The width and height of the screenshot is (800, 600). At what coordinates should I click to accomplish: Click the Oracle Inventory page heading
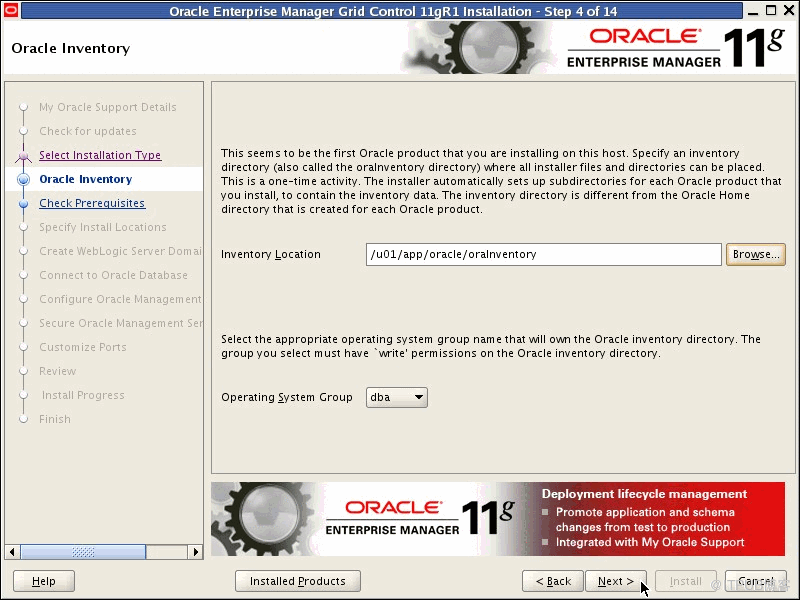point(71,48)
